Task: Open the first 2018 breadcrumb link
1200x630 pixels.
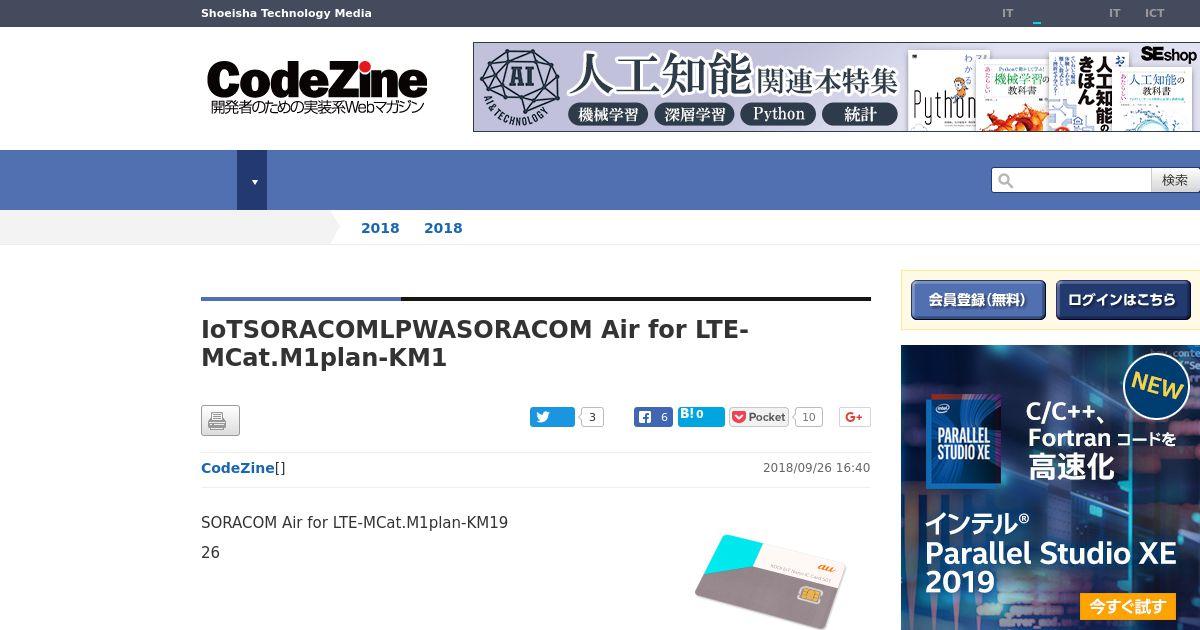Action: 380,228
